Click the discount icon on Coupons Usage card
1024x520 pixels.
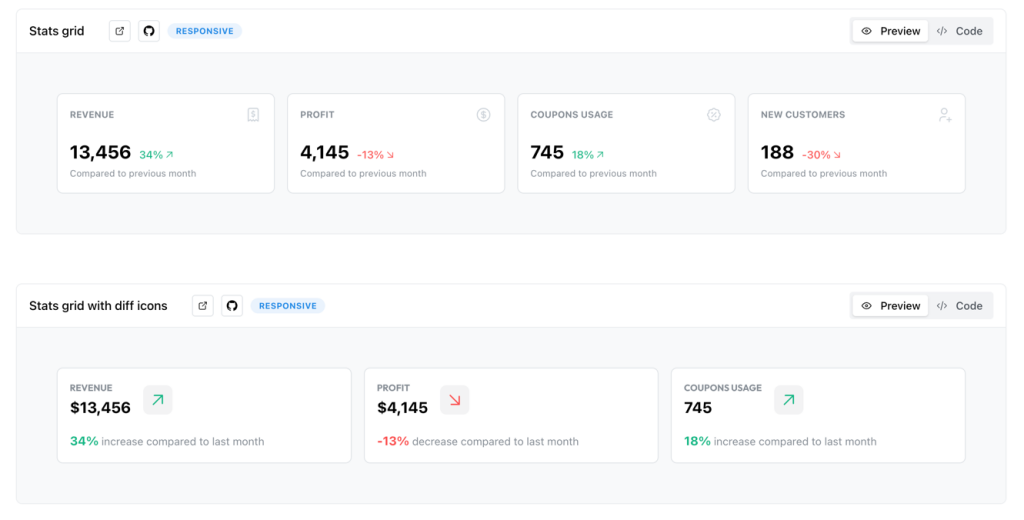[x=714, y=115]
